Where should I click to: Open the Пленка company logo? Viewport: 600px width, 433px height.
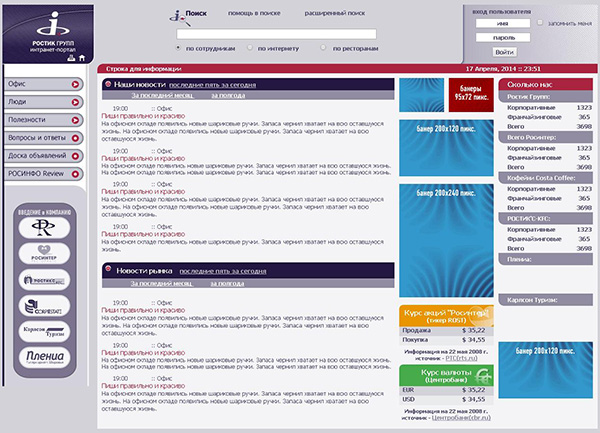(44, 357)
